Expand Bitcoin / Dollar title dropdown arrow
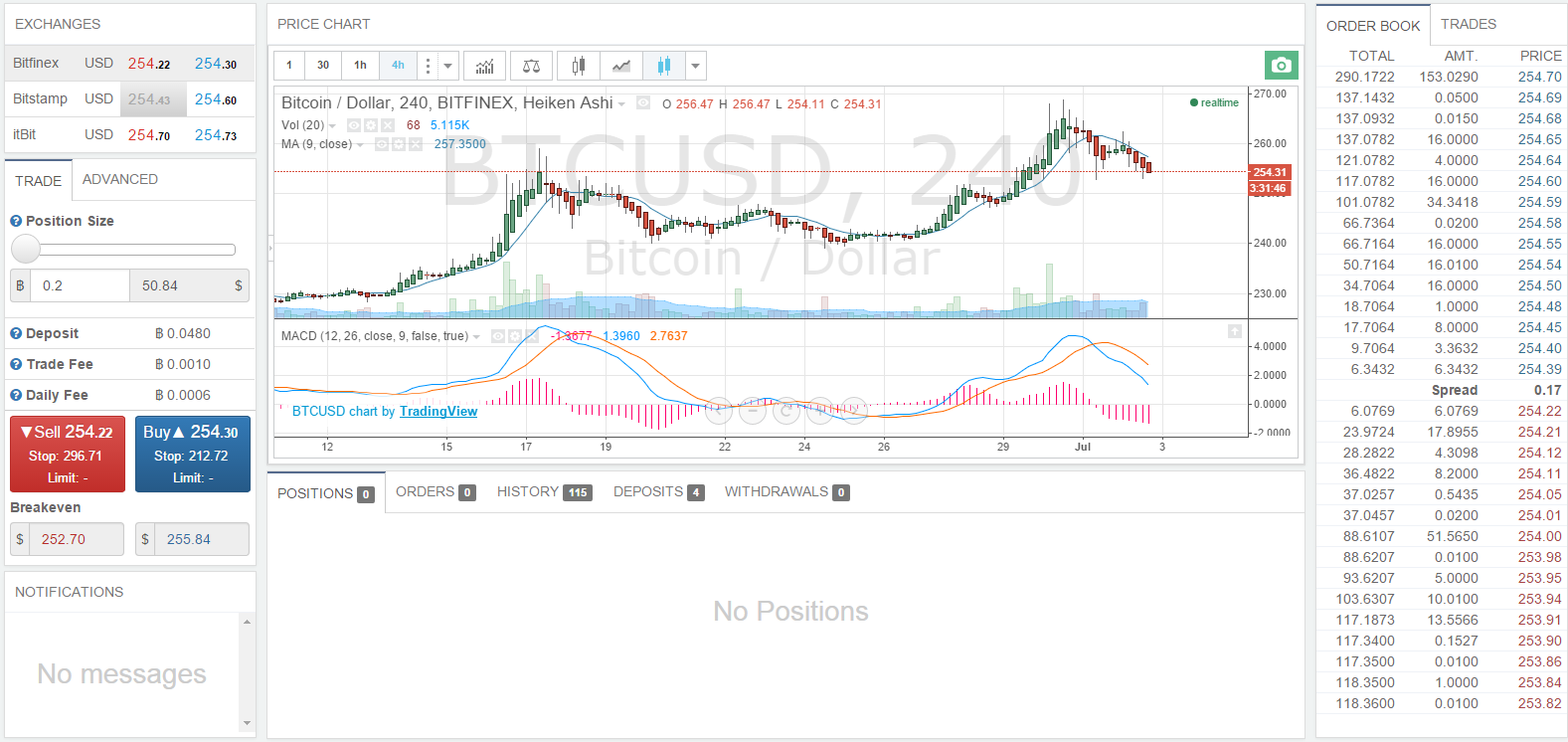 coord(621,103)
